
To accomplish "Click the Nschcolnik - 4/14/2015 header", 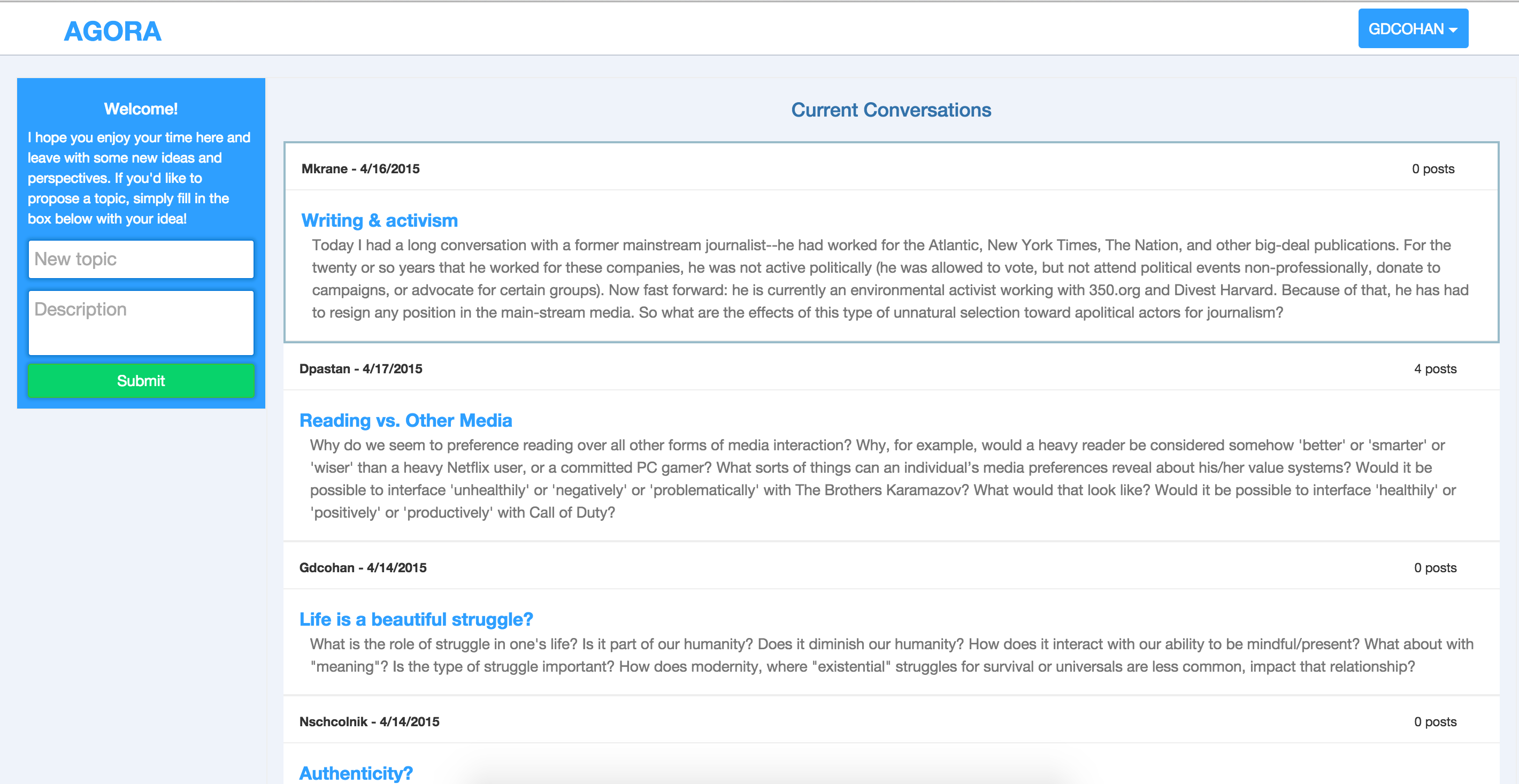I will [369, 722].
